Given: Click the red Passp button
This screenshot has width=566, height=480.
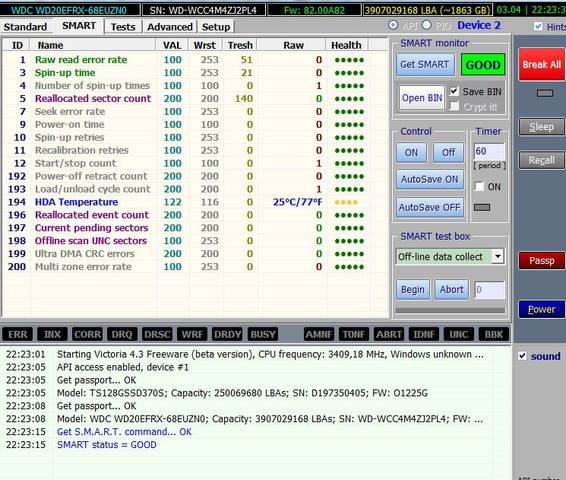Looking at the screenshot, I should pyautogui.click(x=541, y=261).
